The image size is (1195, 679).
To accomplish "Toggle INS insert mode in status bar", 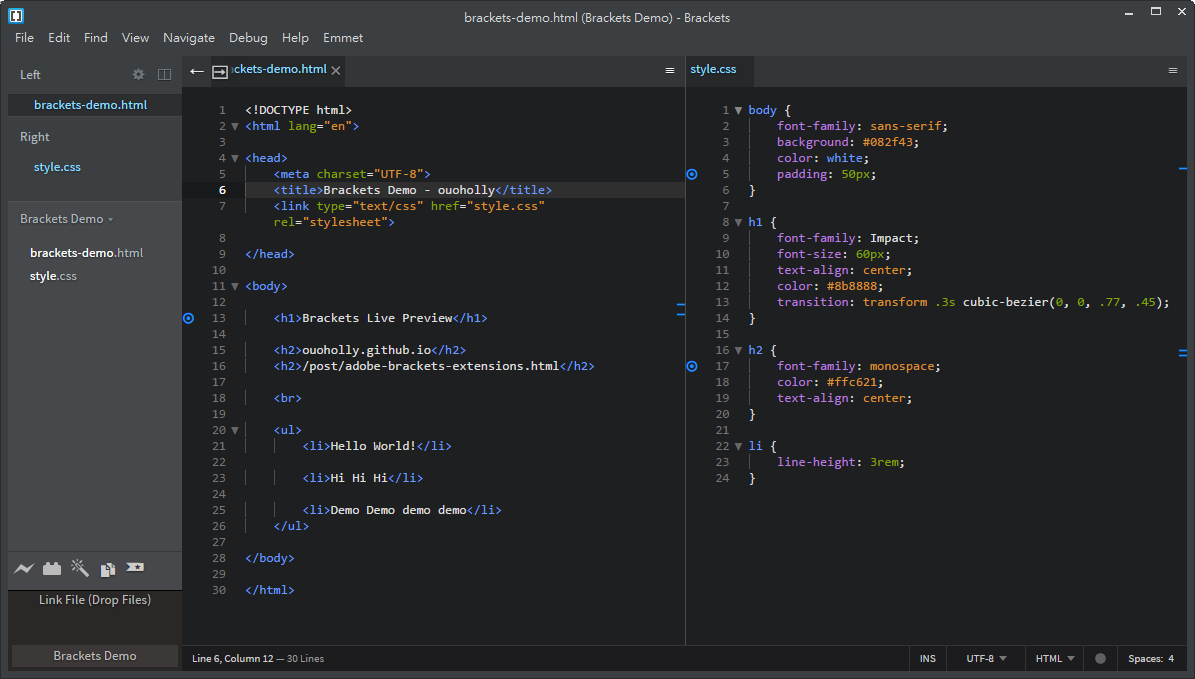I will (x=928, y=659).
